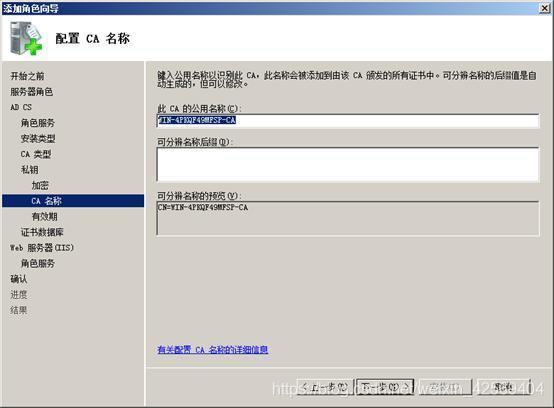Select the 加密 step
The image size is (554, 408).
[40, 185]
